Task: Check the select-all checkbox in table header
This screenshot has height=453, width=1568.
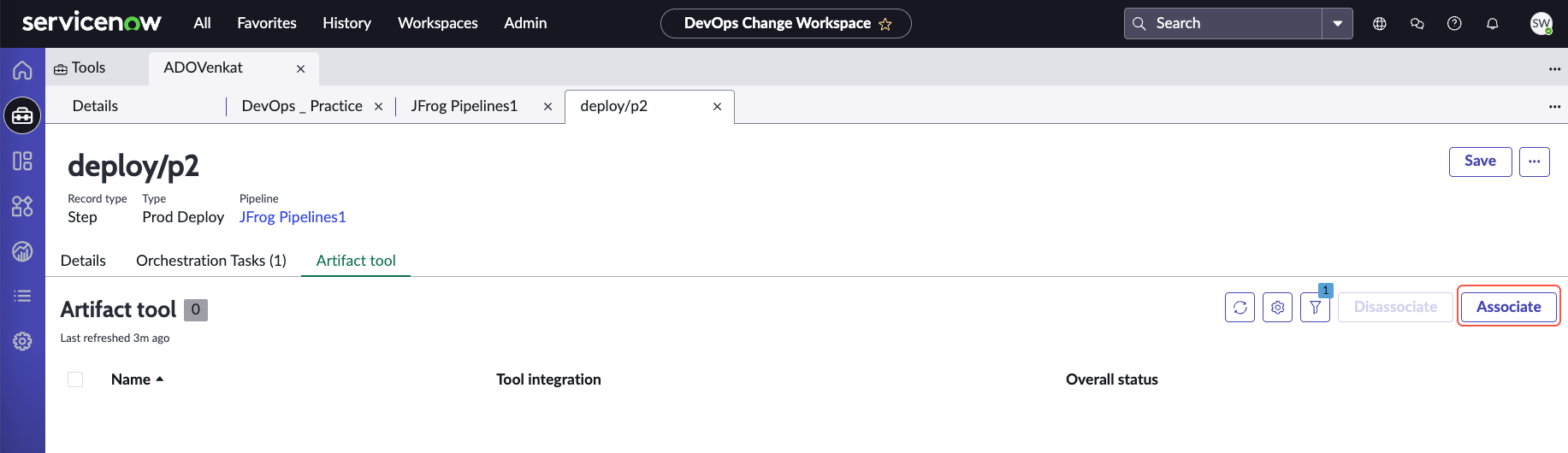Action: (75, 379)
